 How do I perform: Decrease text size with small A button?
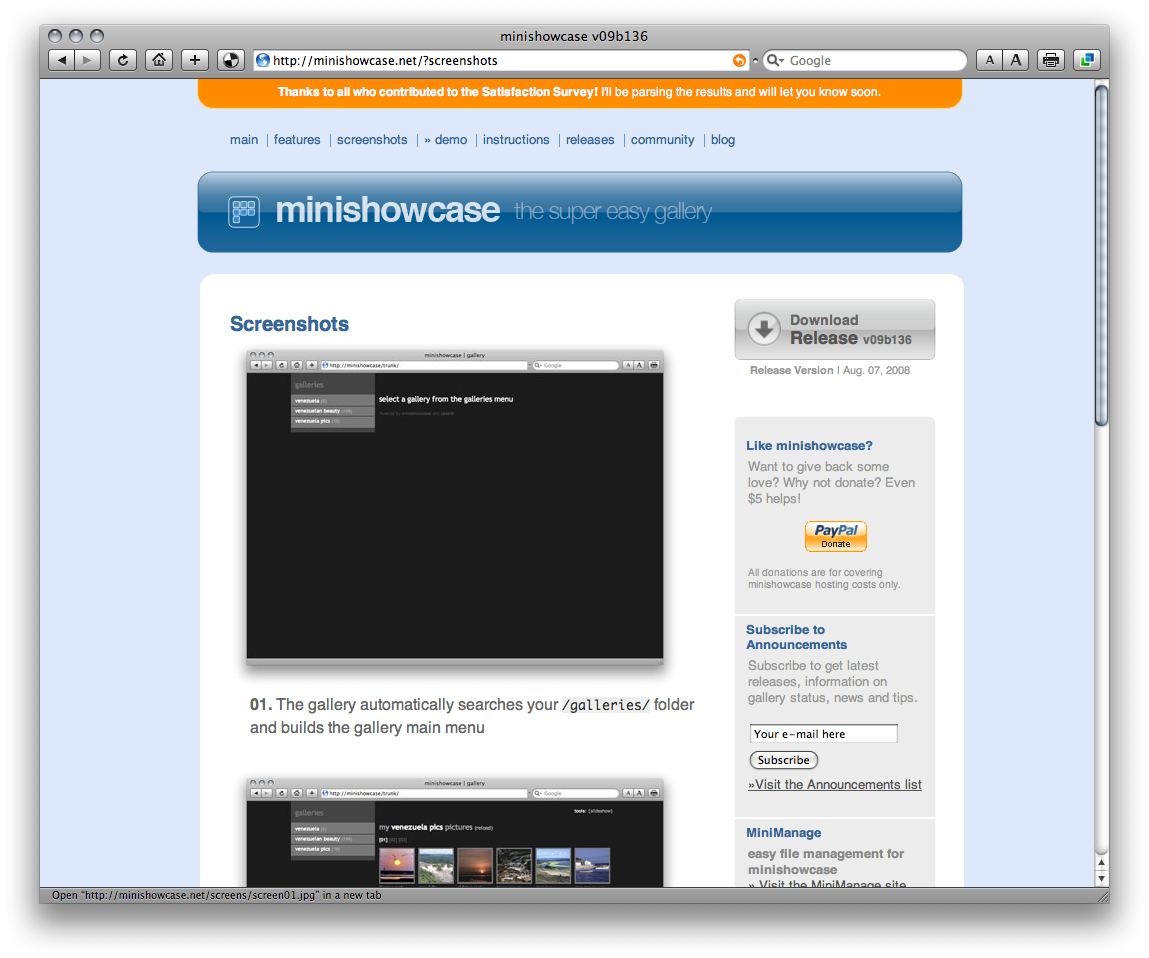click(x=989, y=60)
